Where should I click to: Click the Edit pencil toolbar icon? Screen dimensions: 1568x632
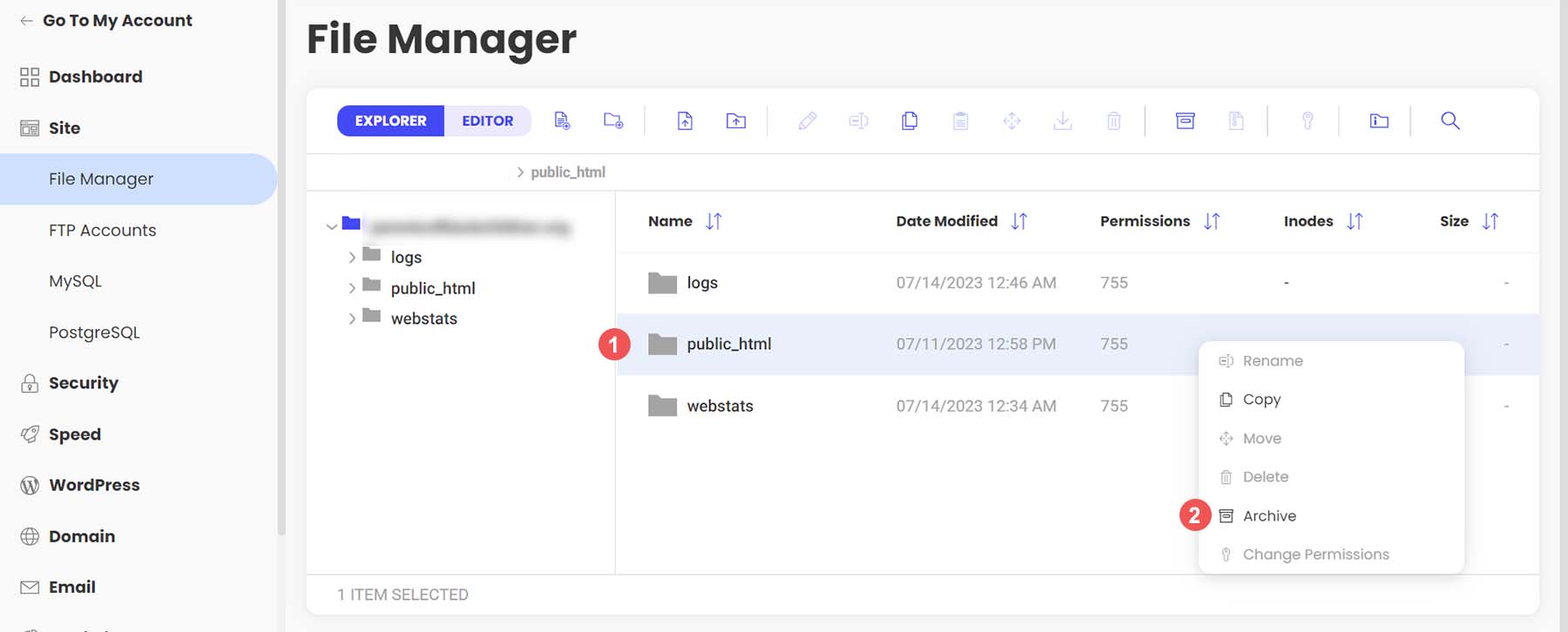coord(808,121)
